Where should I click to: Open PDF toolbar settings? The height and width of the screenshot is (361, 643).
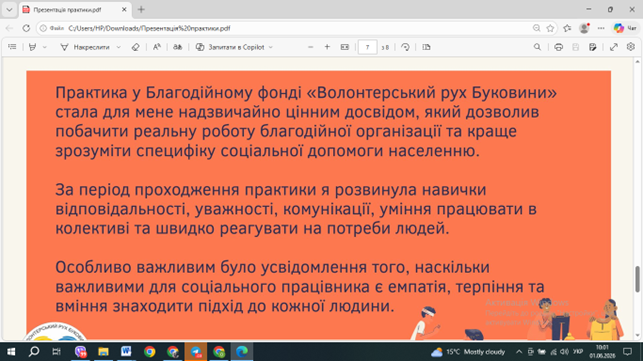(x=631, y=47)
